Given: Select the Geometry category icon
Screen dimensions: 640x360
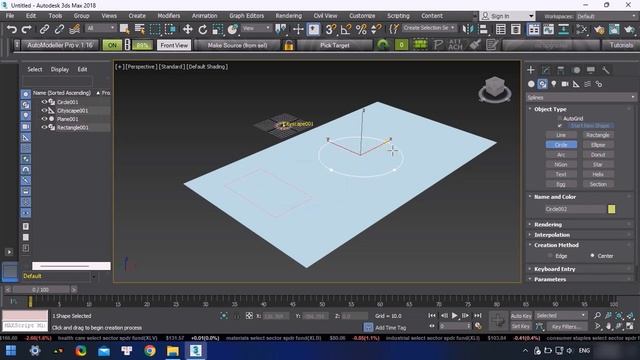Looking at the screenshot, I should [x=531, y=84].
